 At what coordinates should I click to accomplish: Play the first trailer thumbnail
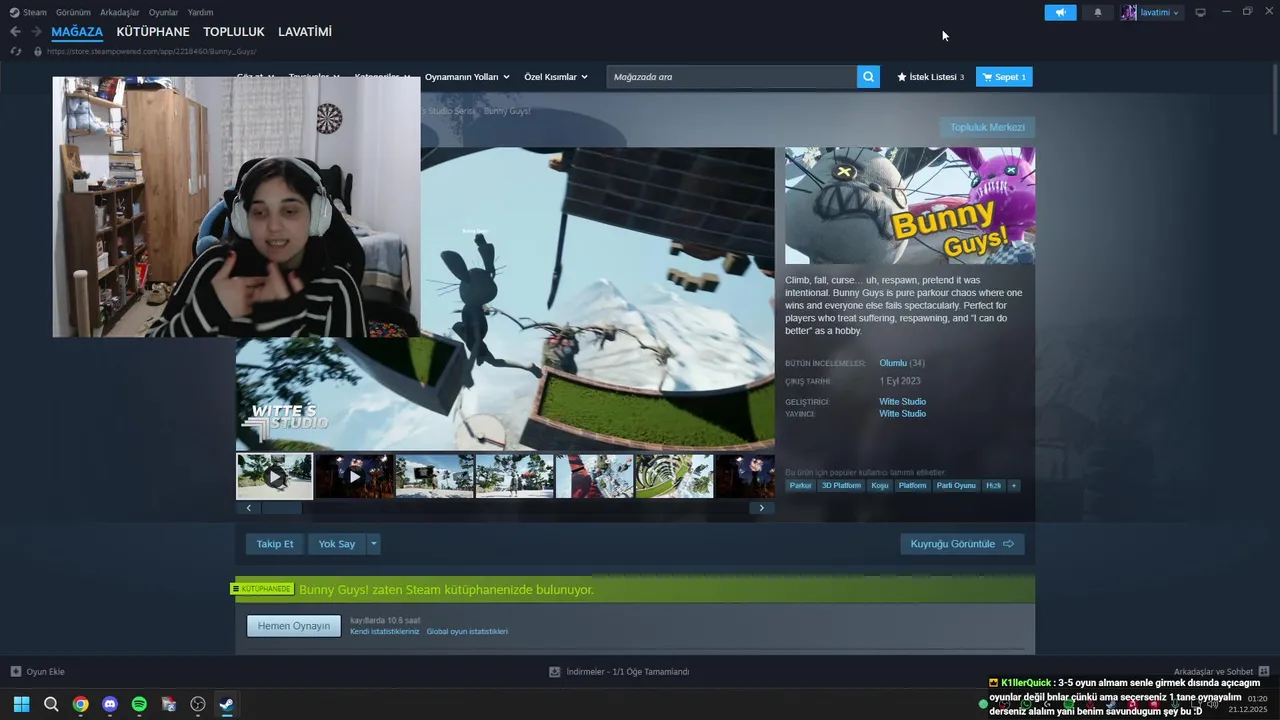(x=274, y=476)
